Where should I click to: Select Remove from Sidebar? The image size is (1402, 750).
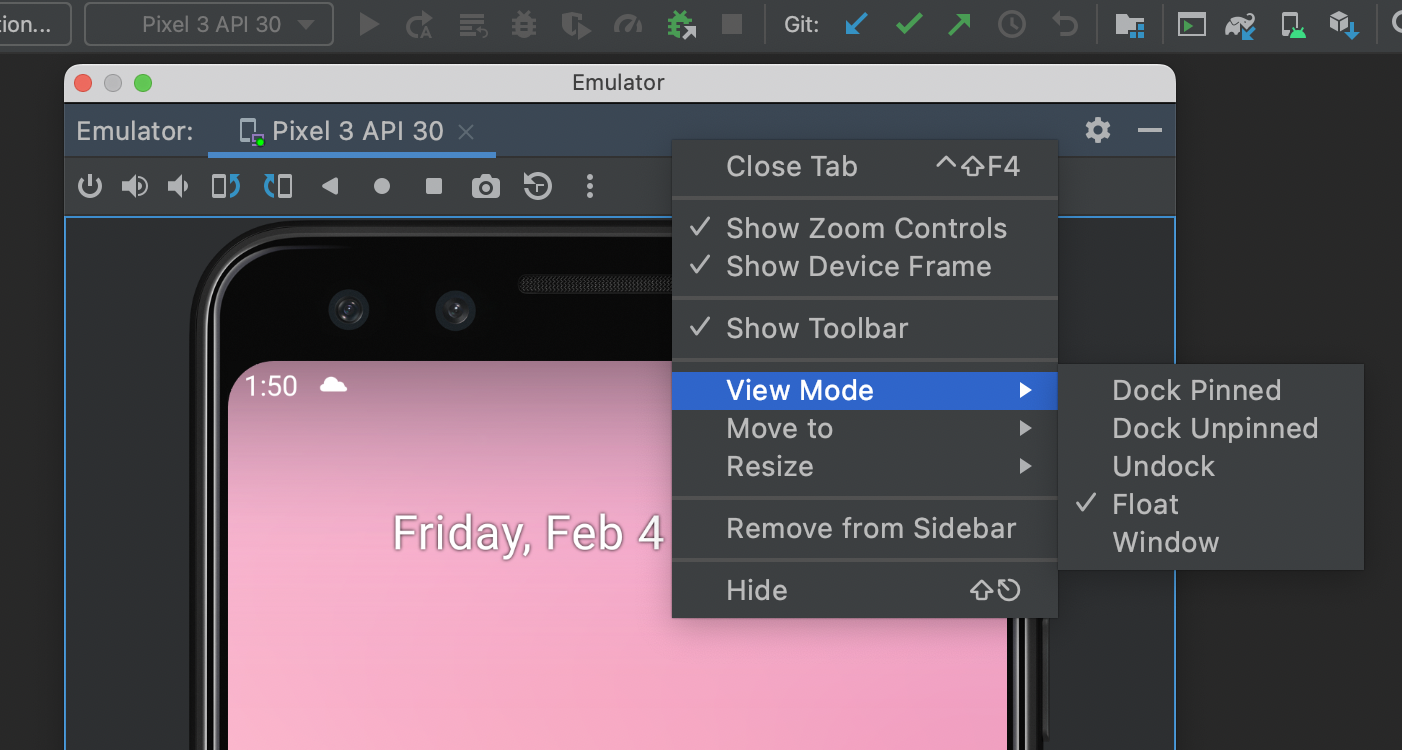point(865,528)
